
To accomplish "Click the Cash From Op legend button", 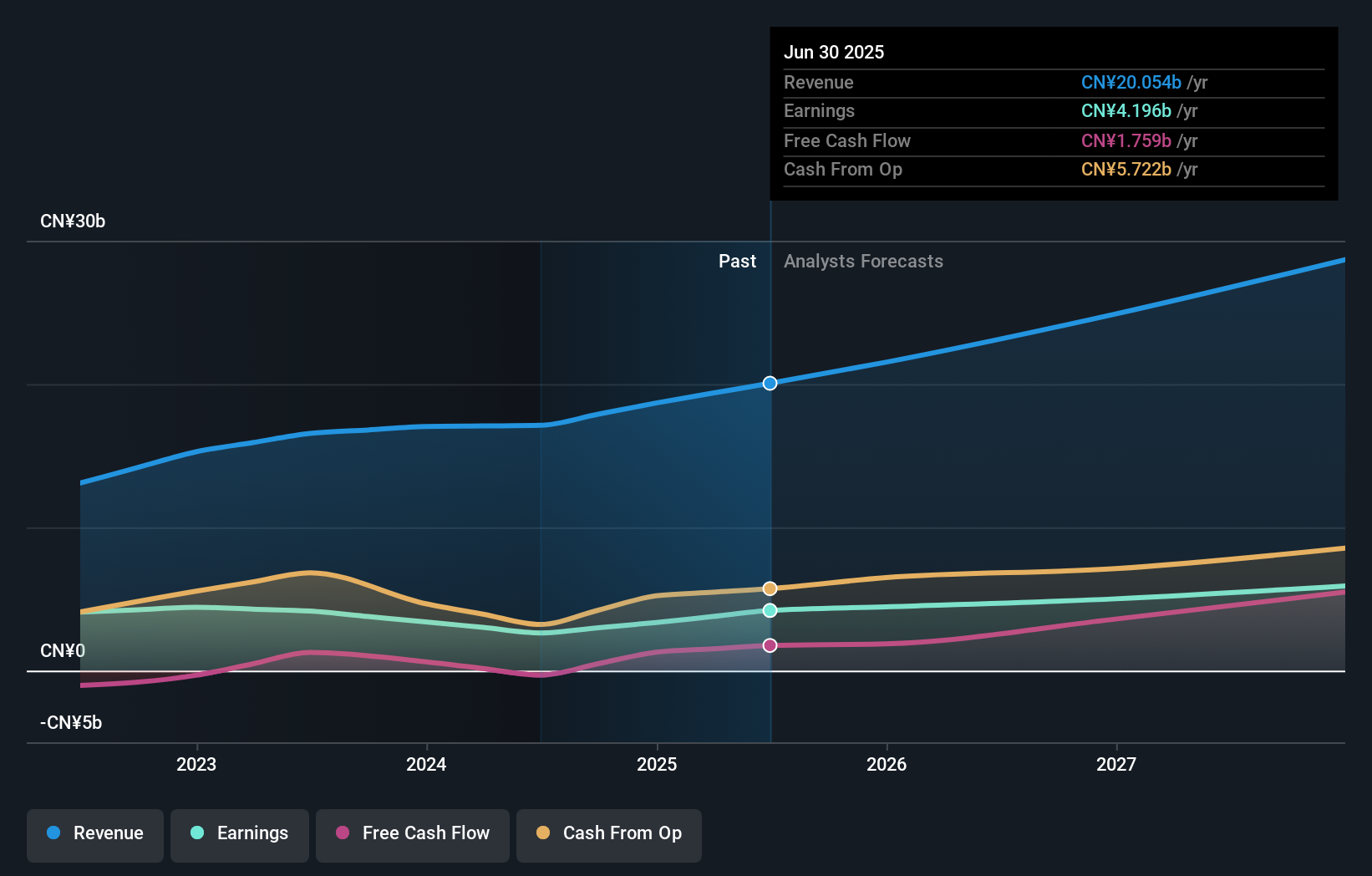I will click(x=608, y=834).
